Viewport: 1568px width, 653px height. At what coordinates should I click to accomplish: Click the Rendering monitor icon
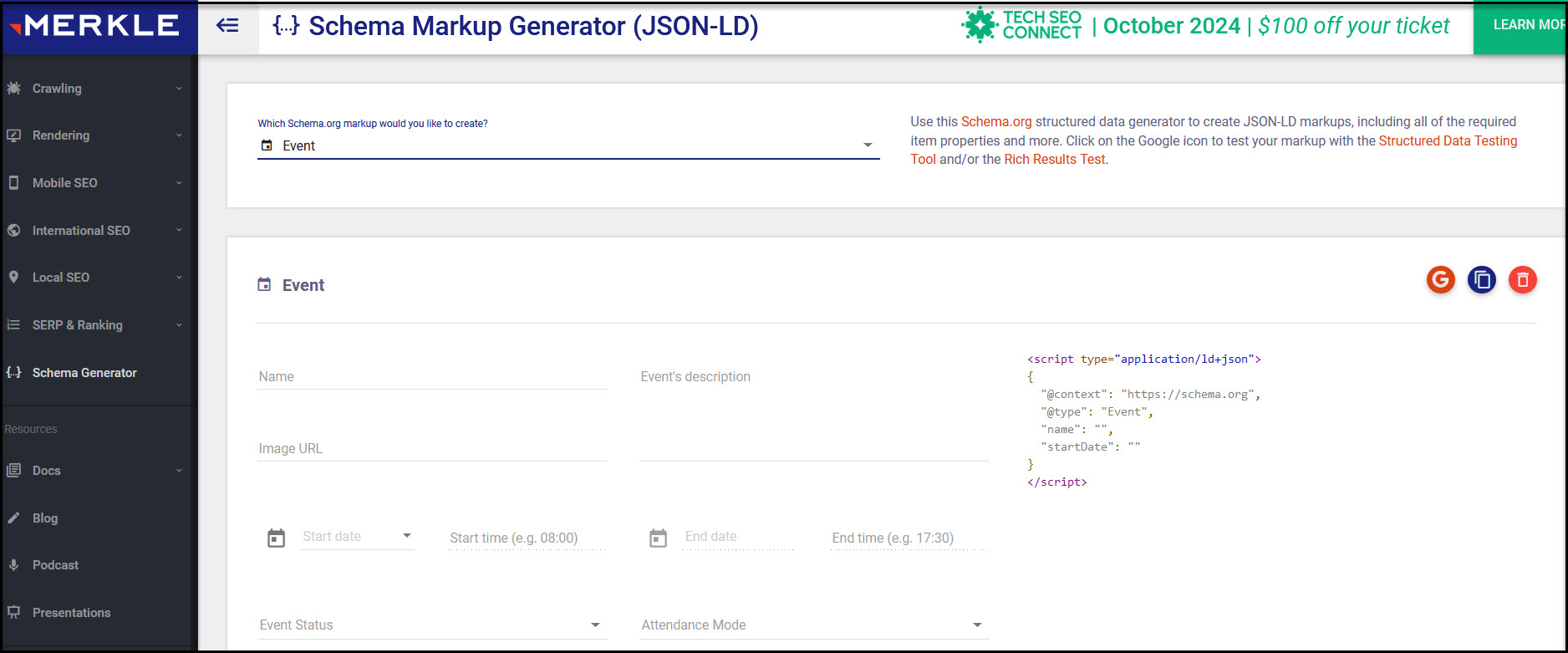[14, 135]
